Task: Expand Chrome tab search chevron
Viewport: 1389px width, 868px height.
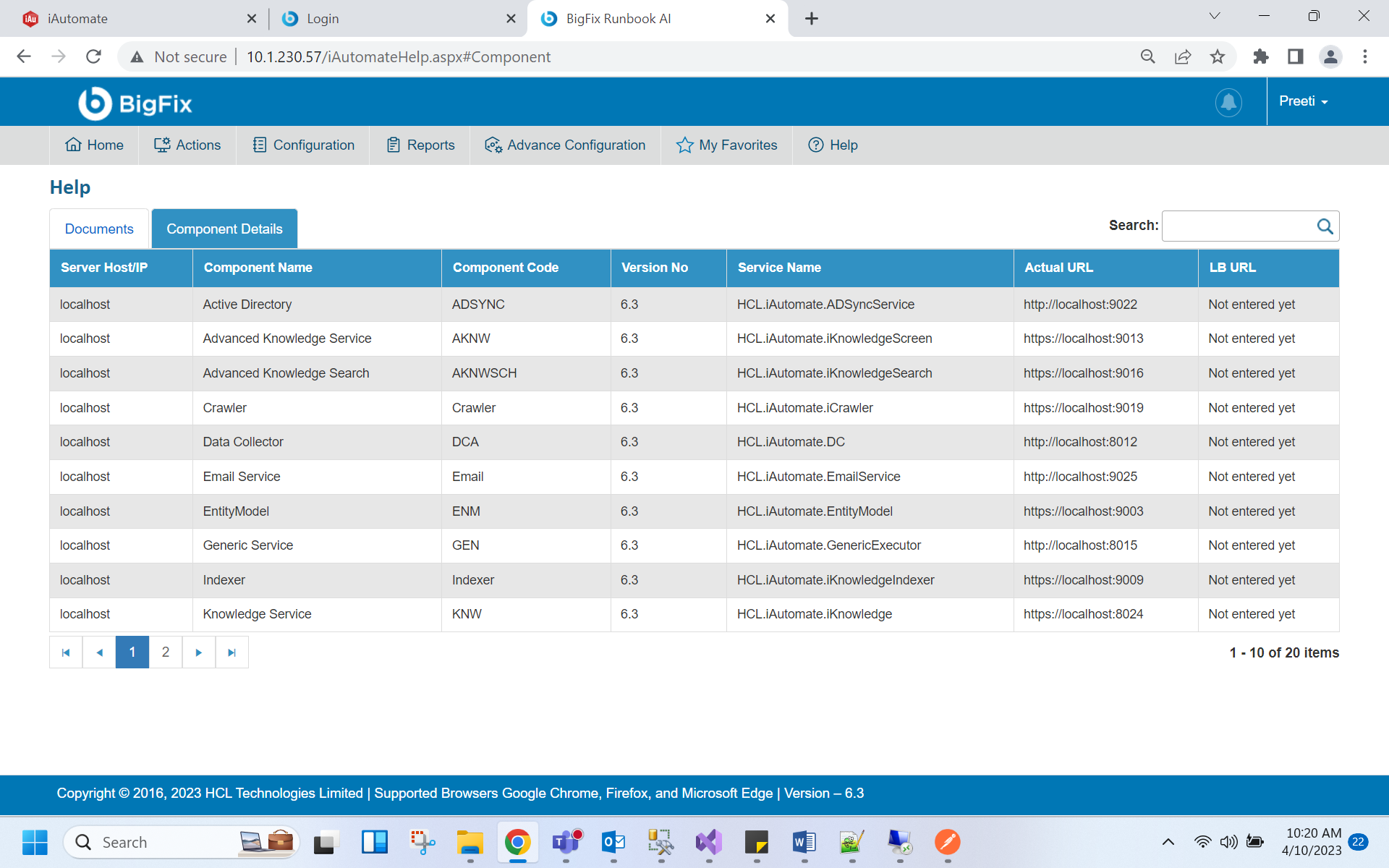Action: coord(1215,16)
